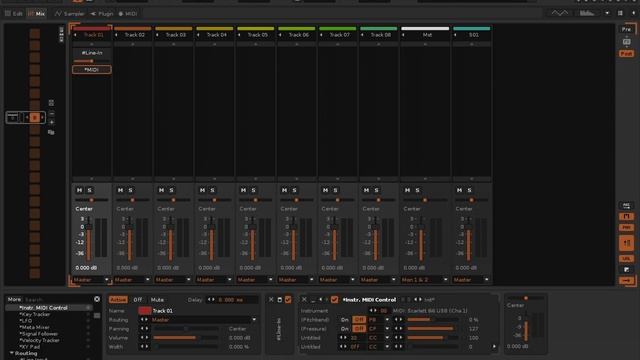Select *XY Pad in device list
The height and width of the screenshot is (360, 640).
coord(29,347)
